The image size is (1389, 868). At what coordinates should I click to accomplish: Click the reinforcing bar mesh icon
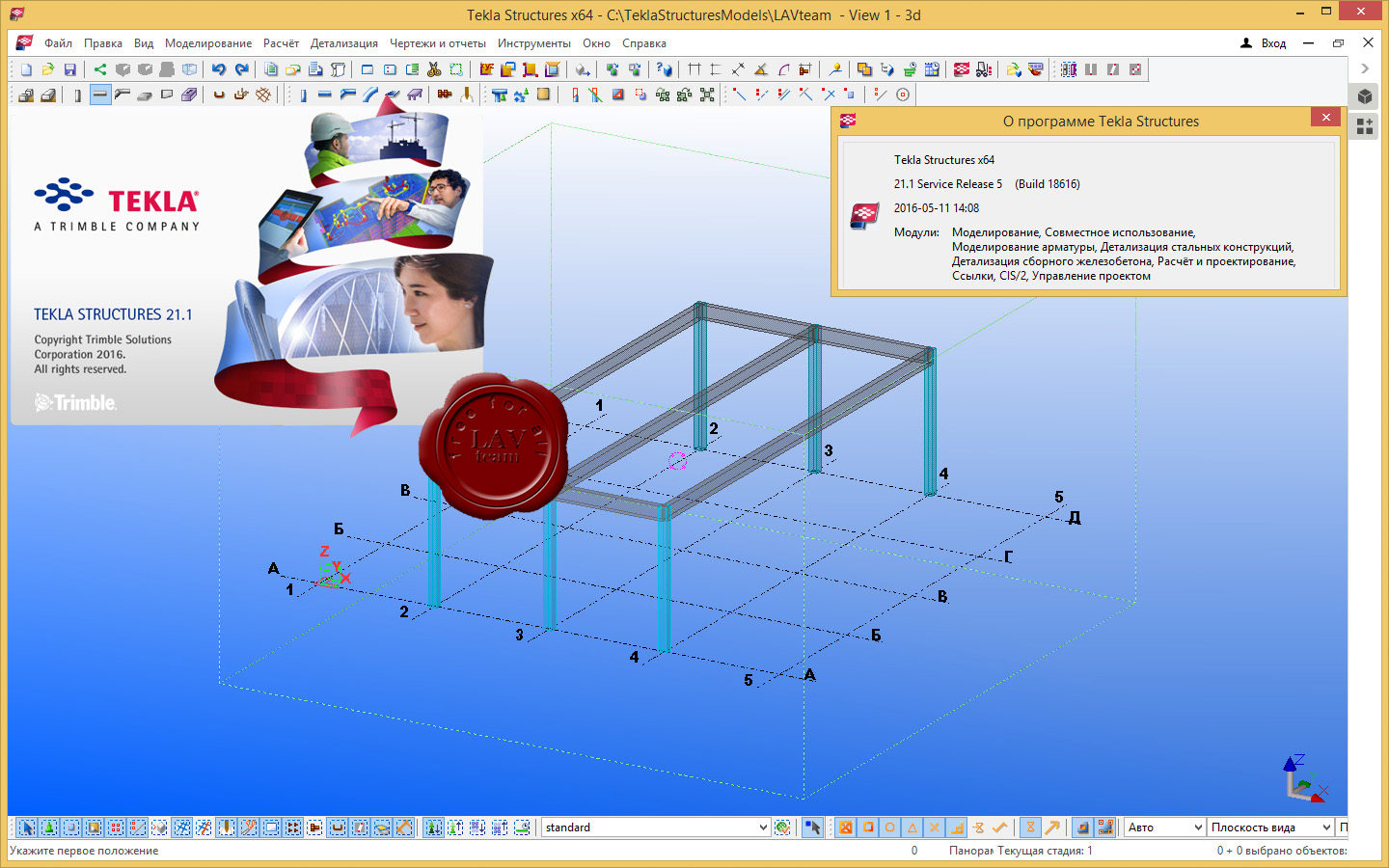[263, 95]
